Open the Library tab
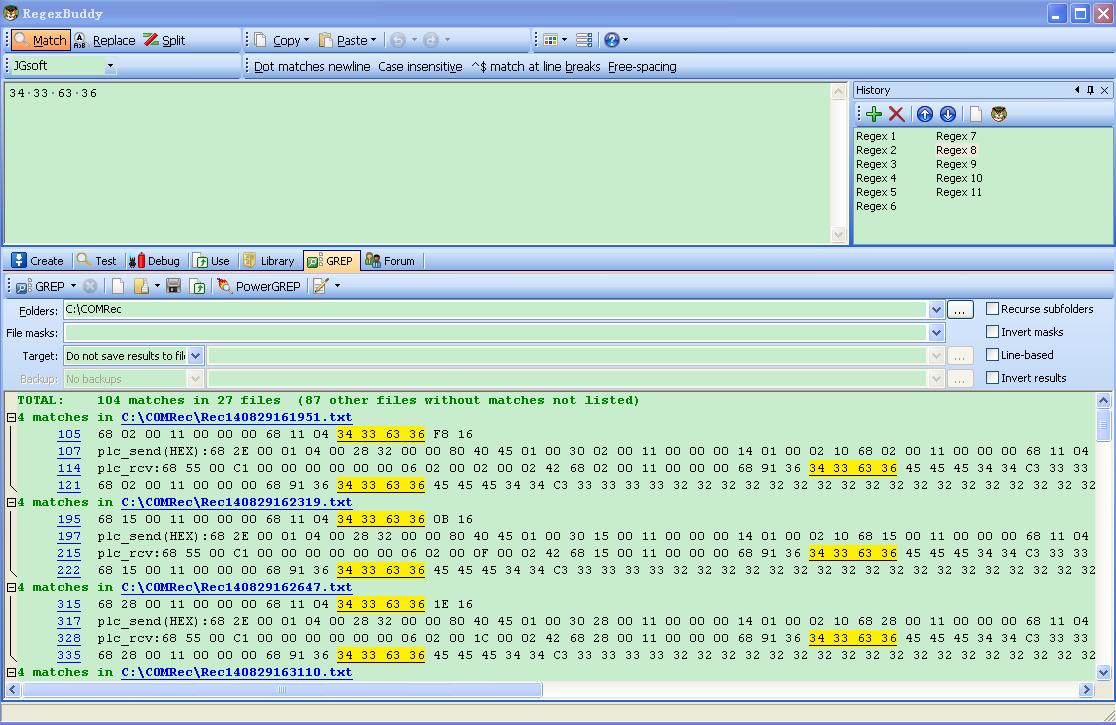This screenshot has height=725, width=1116. tap(268, 261)
